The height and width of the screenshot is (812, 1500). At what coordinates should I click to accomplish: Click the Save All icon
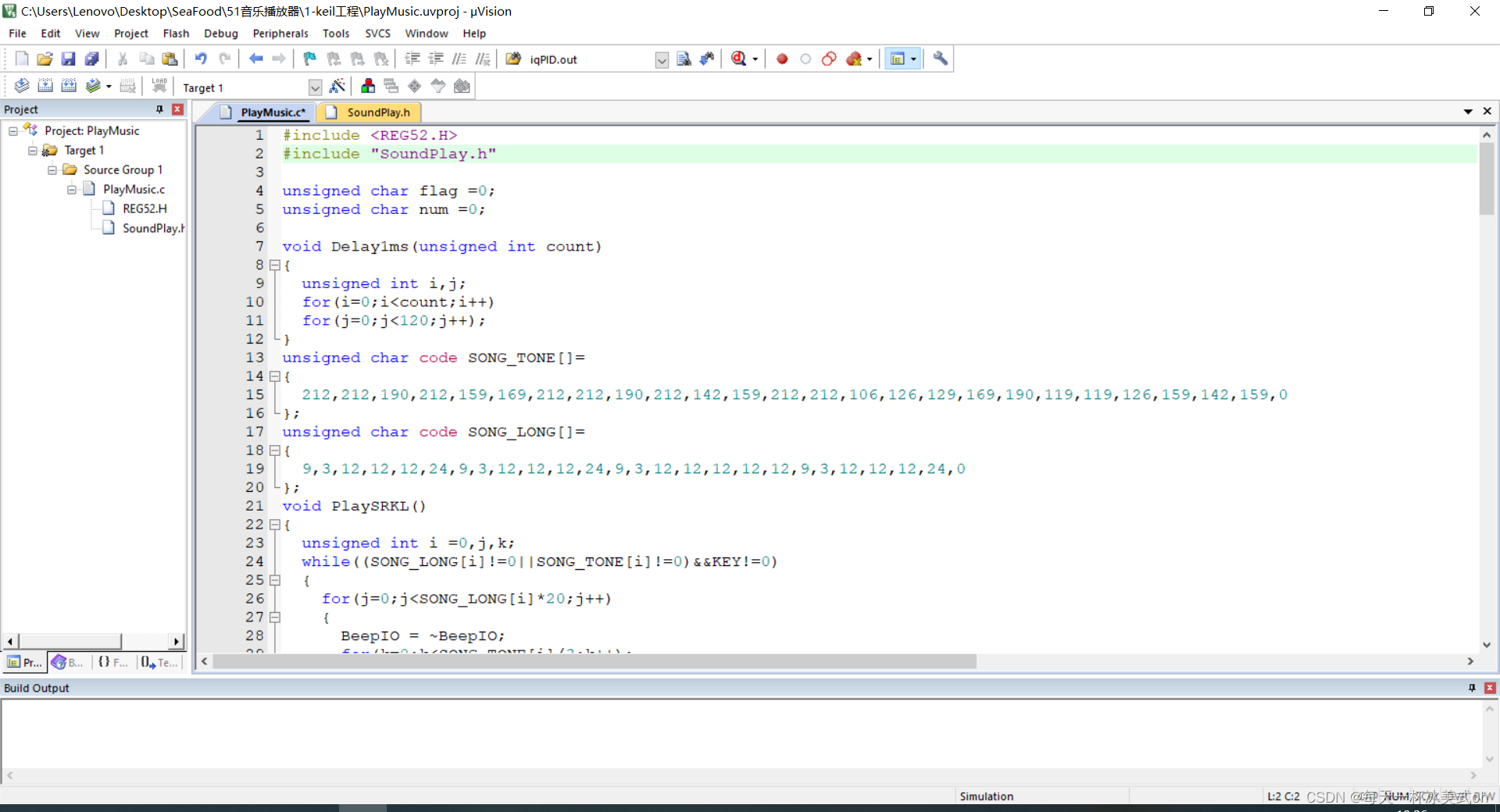click(92, 59)
